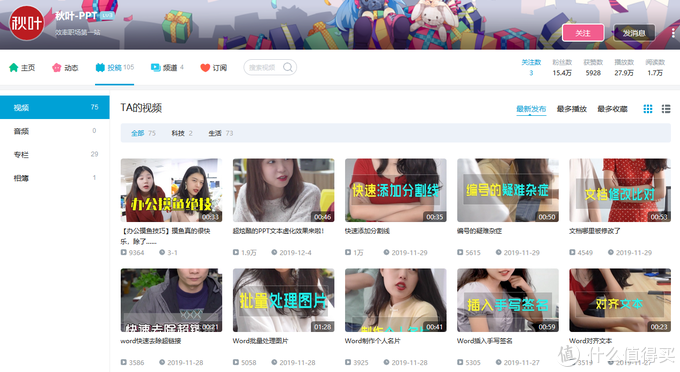Open the three-dot more options menu
This screenshot has width=680, height=372.
[x=673, y=33]
